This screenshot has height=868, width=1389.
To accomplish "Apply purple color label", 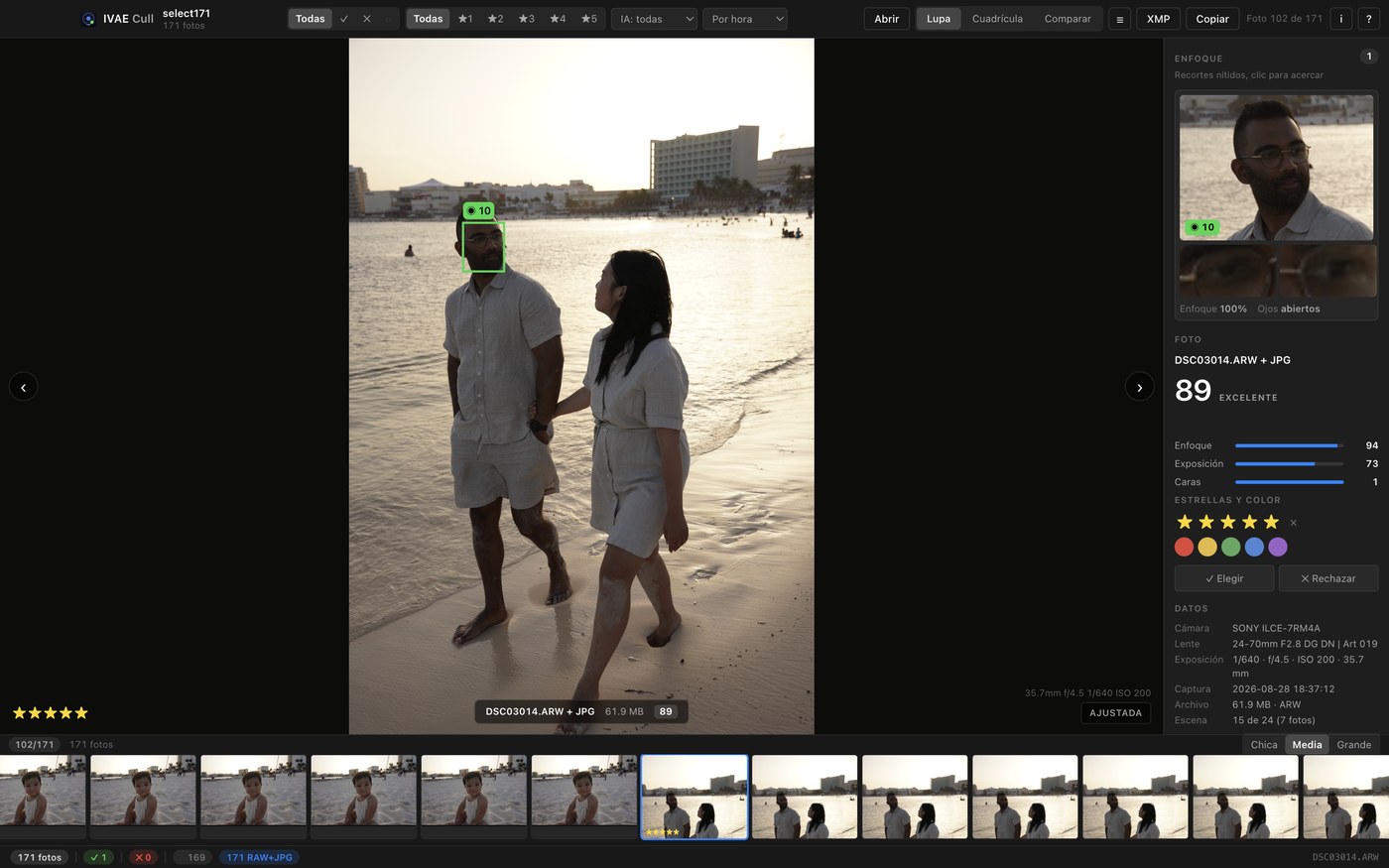I will (x=1278, y=547).
